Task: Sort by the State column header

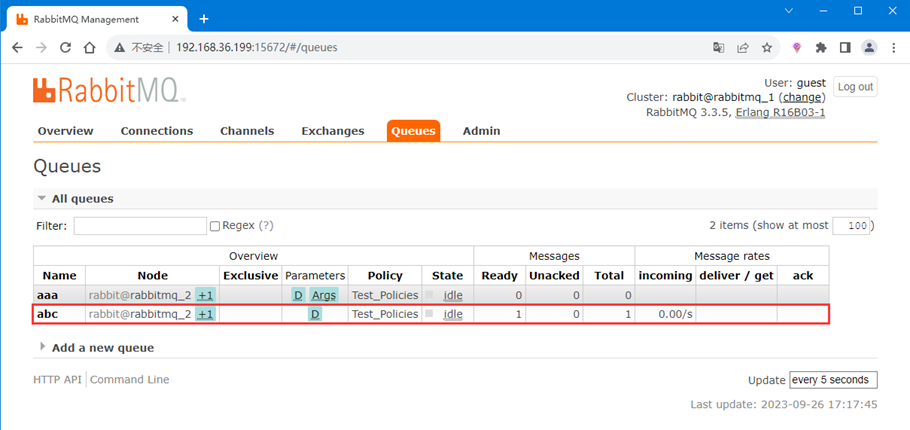Action: 447,276
